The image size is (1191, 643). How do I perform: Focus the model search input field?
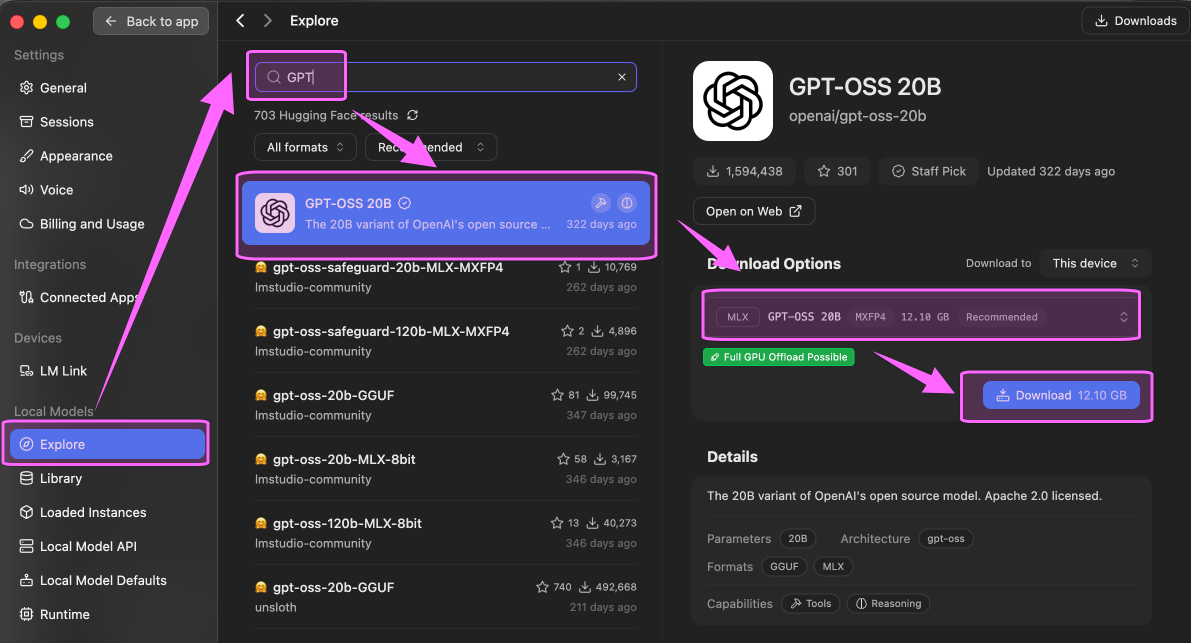point(446,77)
